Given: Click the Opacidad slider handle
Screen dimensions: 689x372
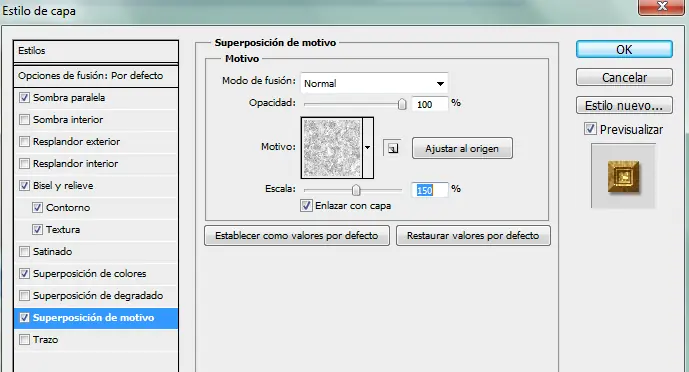Looking at the screenshot, I should coord(402,104).
